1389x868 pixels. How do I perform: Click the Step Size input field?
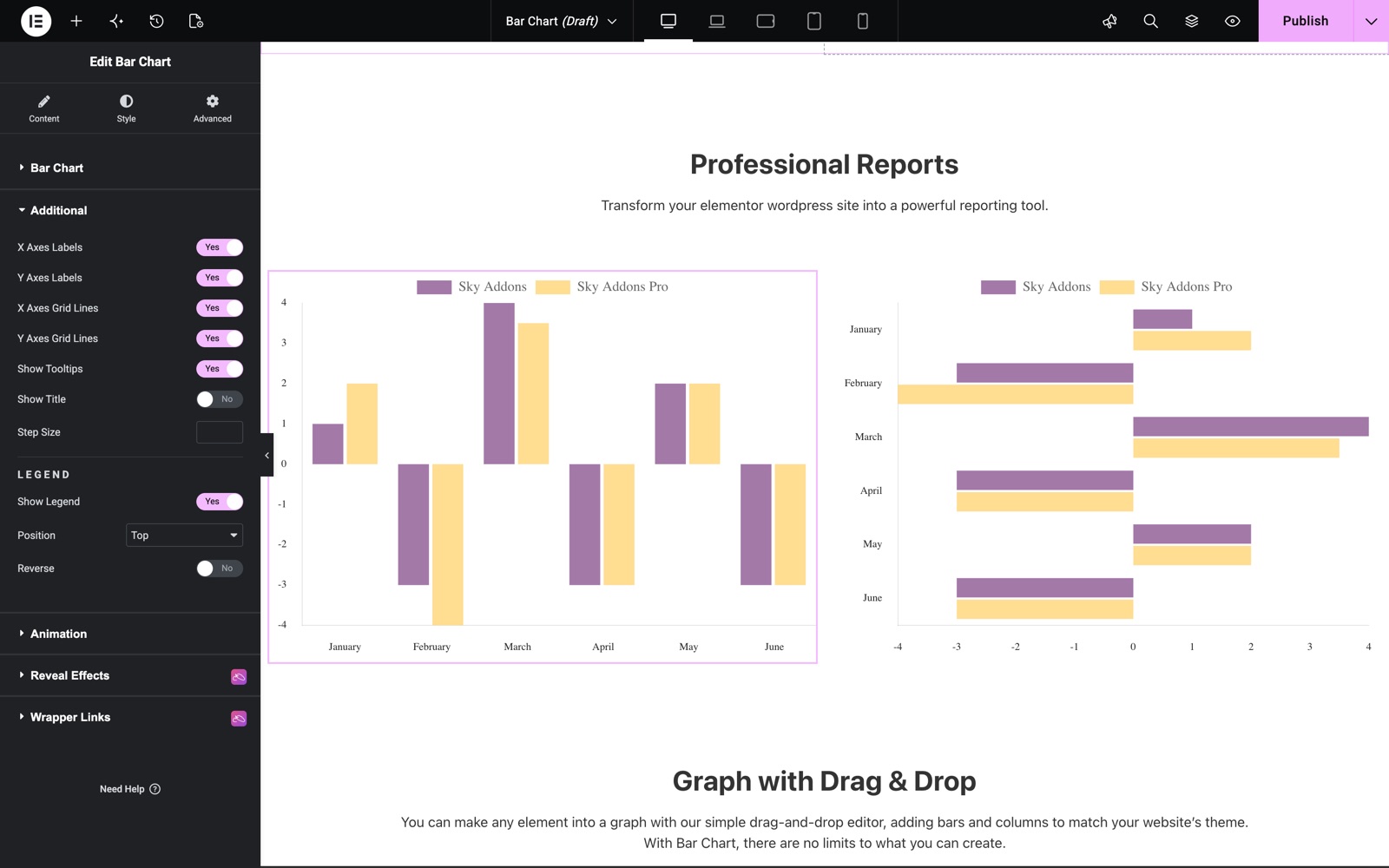(220, 432)
